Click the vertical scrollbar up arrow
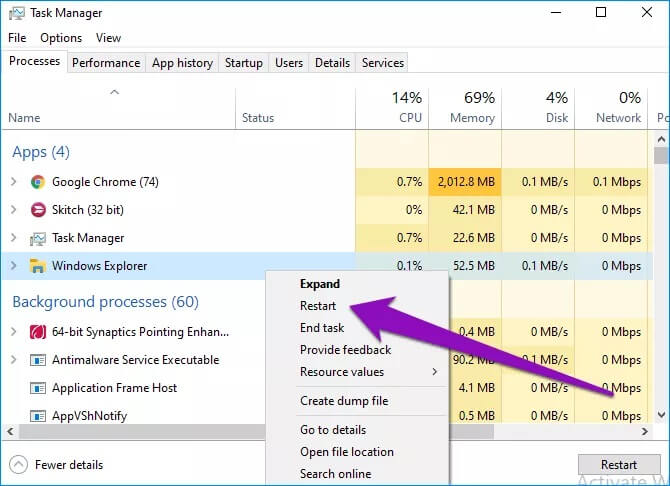This screenshot has height=486, width=670. (661, 139)
